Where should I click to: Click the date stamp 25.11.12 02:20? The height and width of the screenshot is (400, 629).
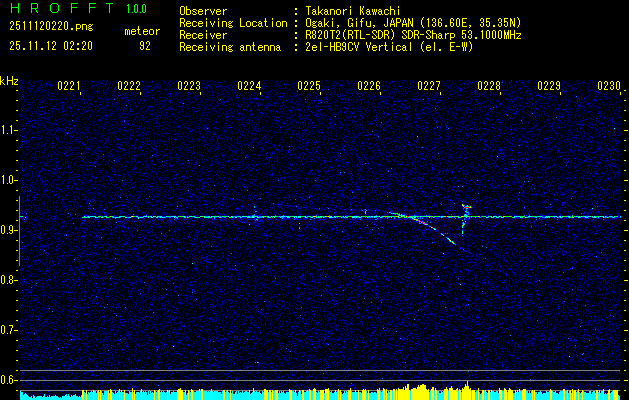coord(51,46)
